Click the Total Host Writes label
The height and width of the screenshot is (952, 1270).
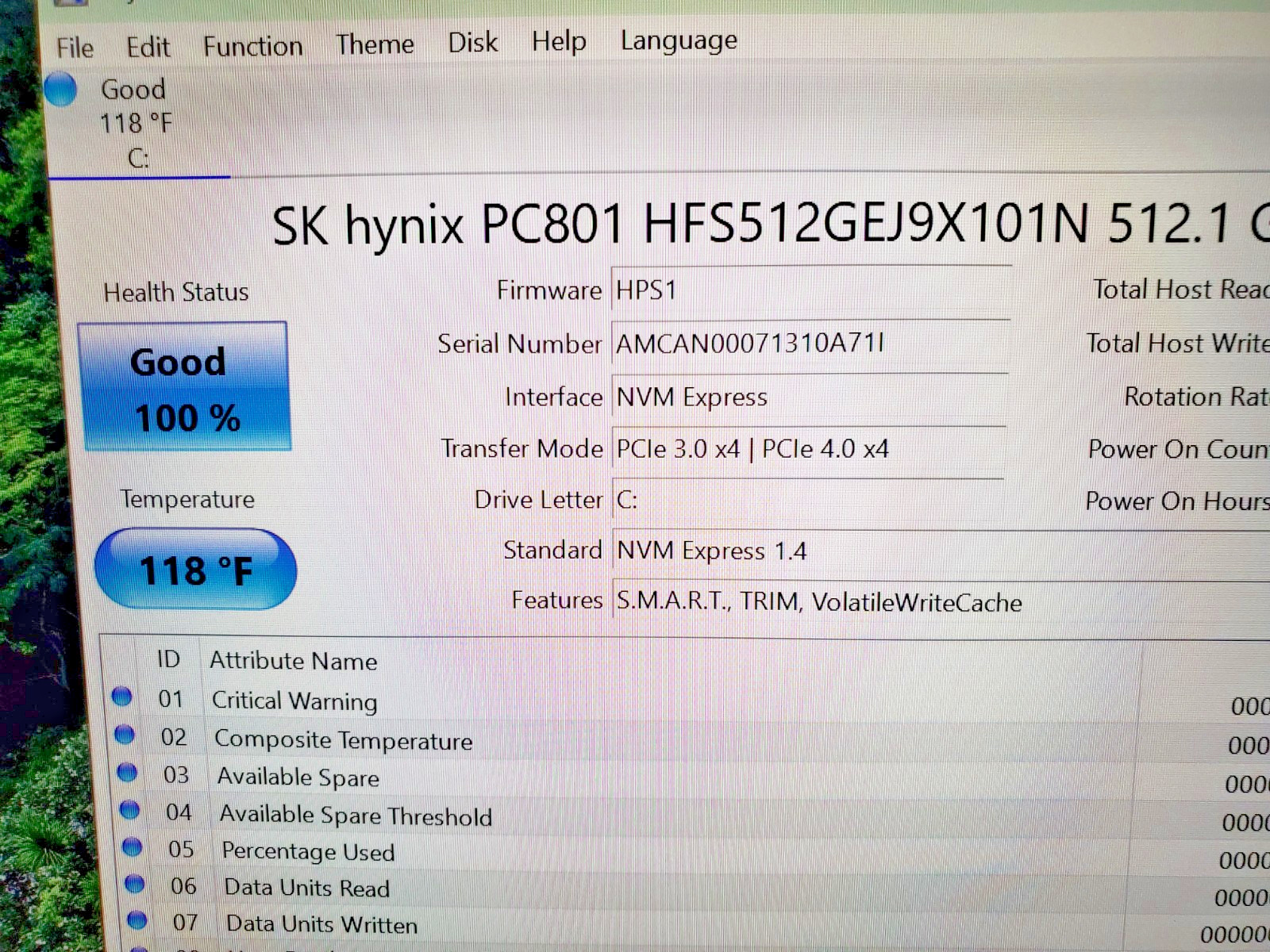tap(1178, 344)
